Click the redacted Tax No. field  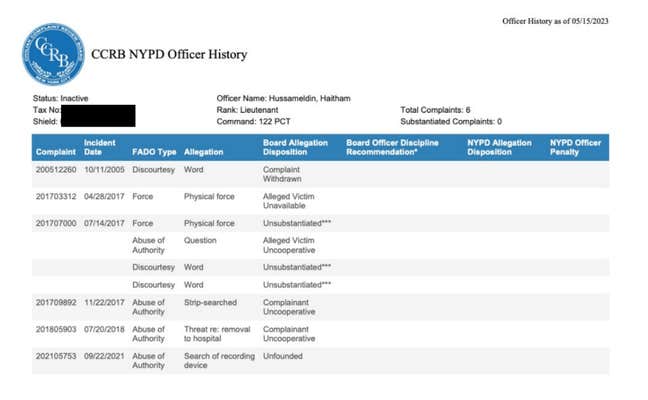pyautogui.click(x=98, y=109)
